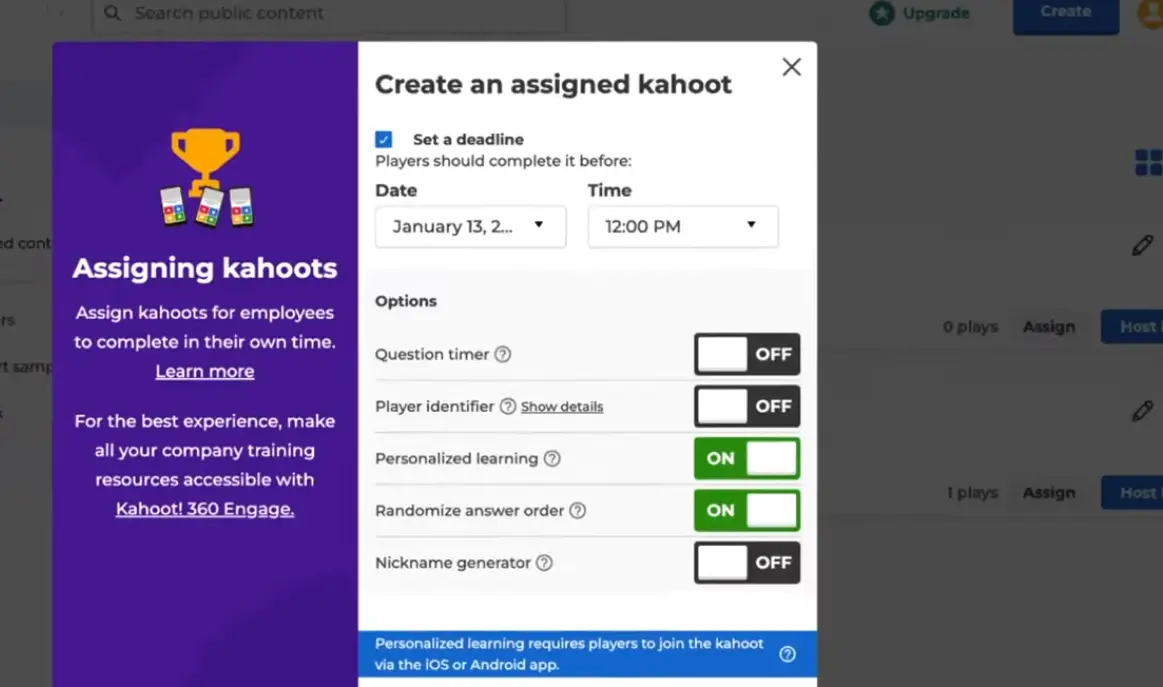Viewport: 1163px width, 687px height.
Task: Open the Date dropdown showing January 13
Action: click(x=470, y=227)
